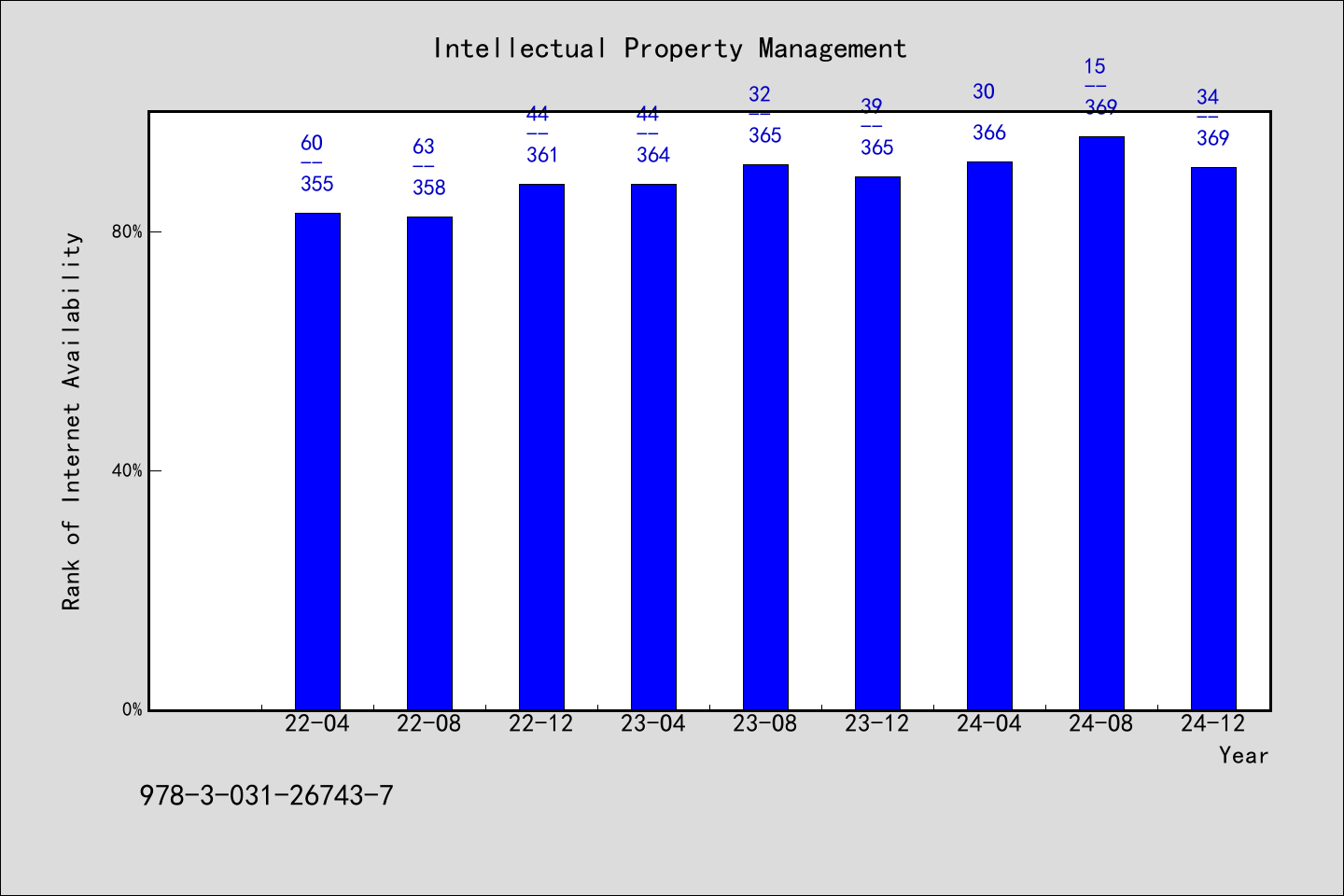Click the value 364 above the 23-04 bar

(x=653, y=155)
